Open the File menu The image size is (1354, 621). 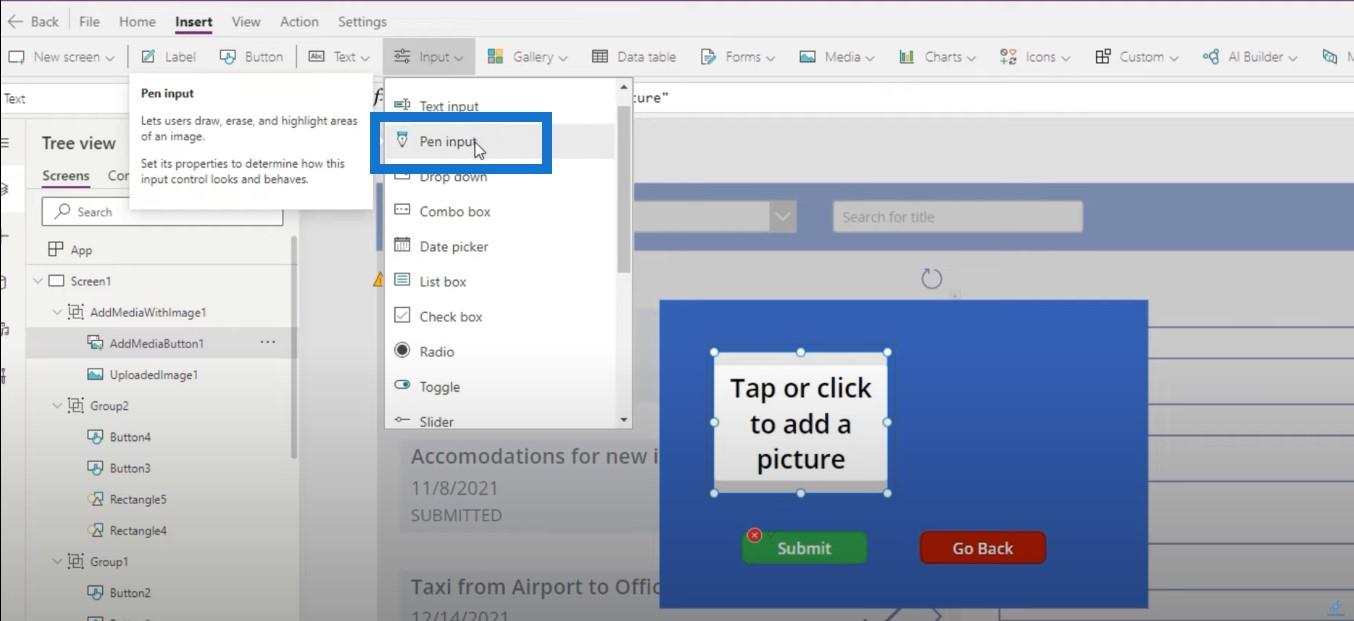[x=89, y=21]
